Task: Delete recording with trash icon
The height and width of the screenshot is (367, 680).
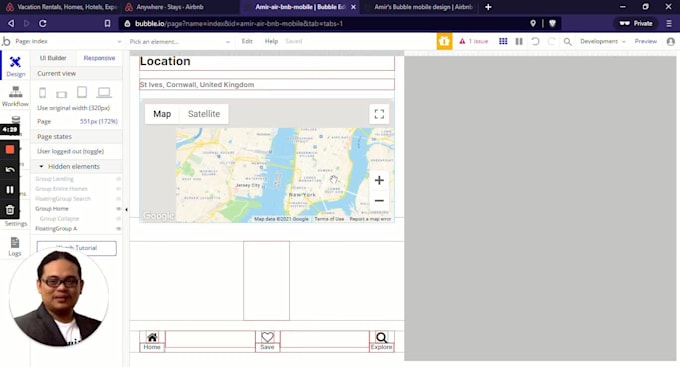Action: pyautogui.click(x=10, y=210)
